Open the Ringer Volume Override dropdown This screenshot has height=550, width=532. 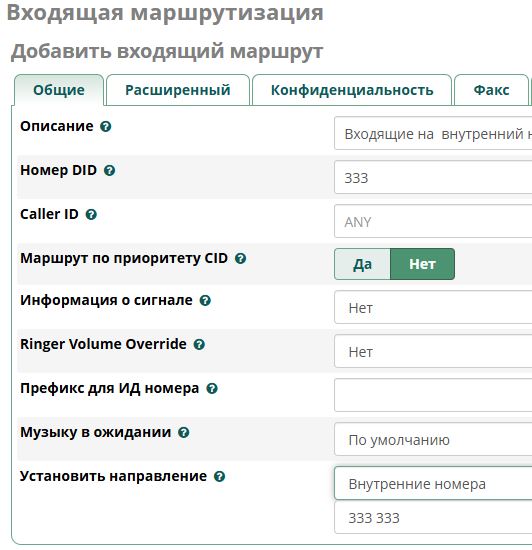coord(433,351)
